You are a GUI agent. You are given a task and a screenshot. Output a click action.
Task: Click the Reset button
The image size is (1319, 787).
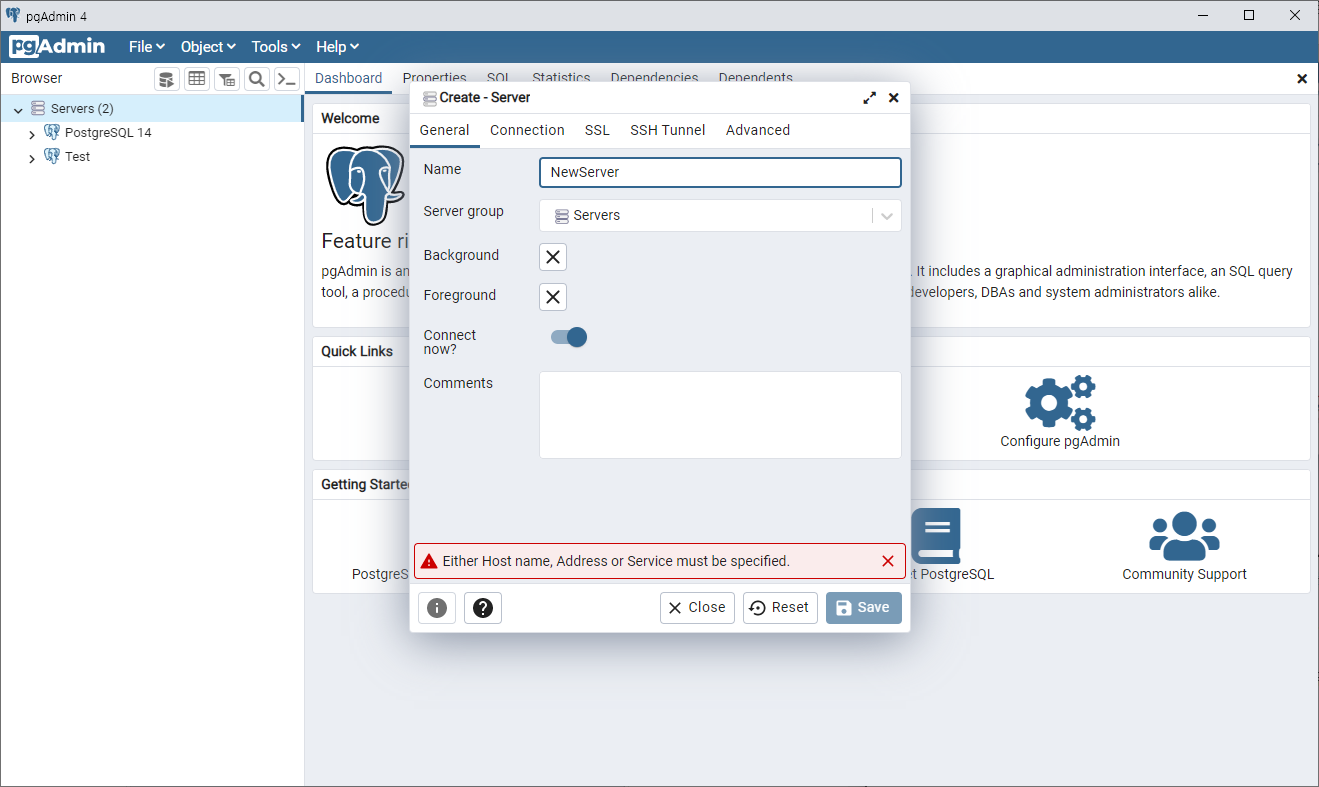[780, 608]
